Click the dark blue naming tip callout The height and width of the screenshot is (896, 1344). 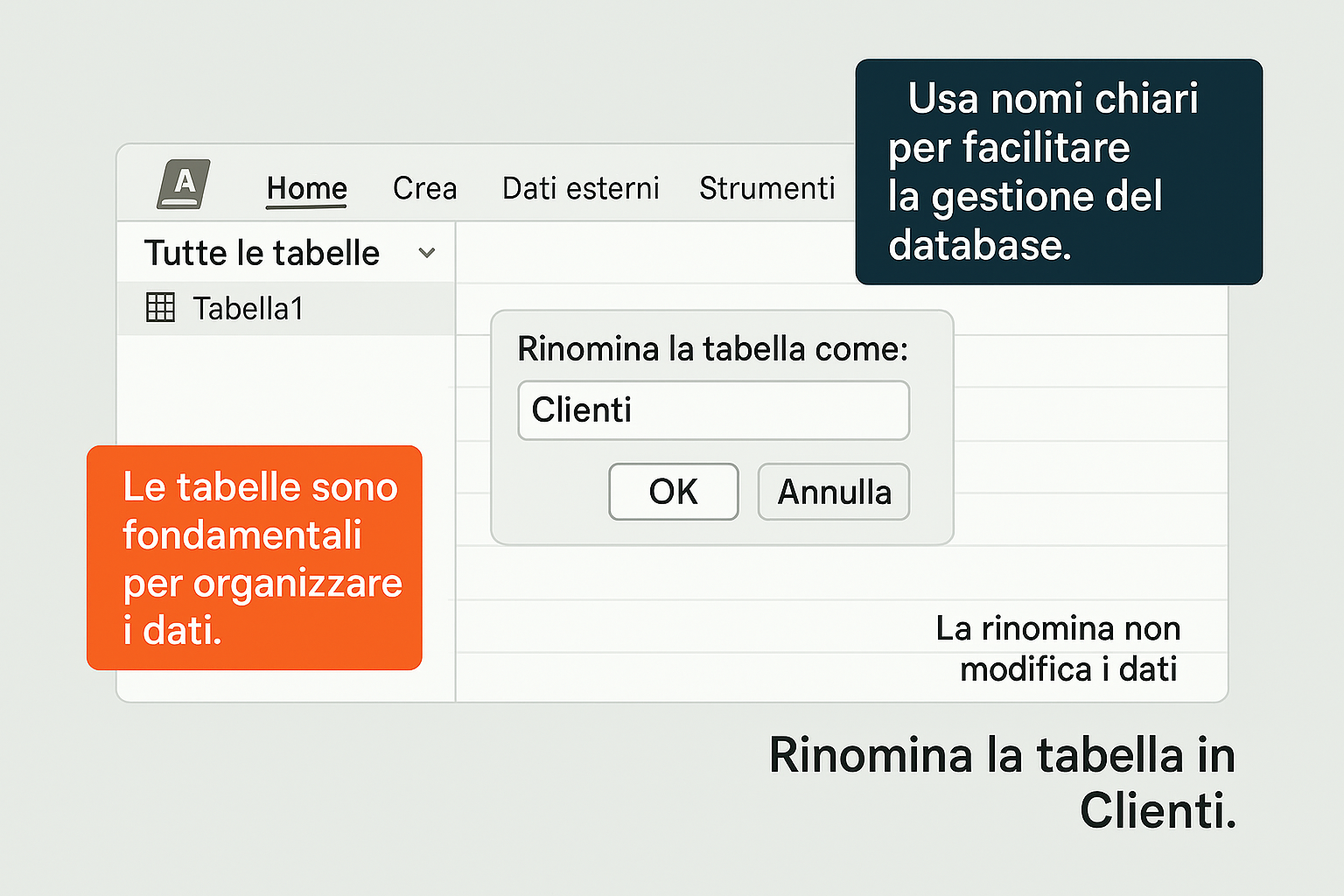point(1058,171)
